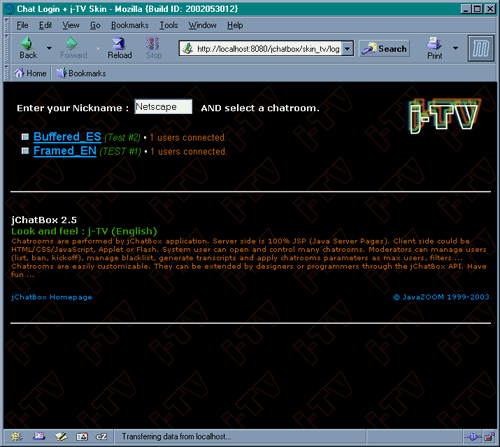Screen dimensions: 500x447
Task: Open the Forward history dropdown arrow
Action: click(98, 49)
